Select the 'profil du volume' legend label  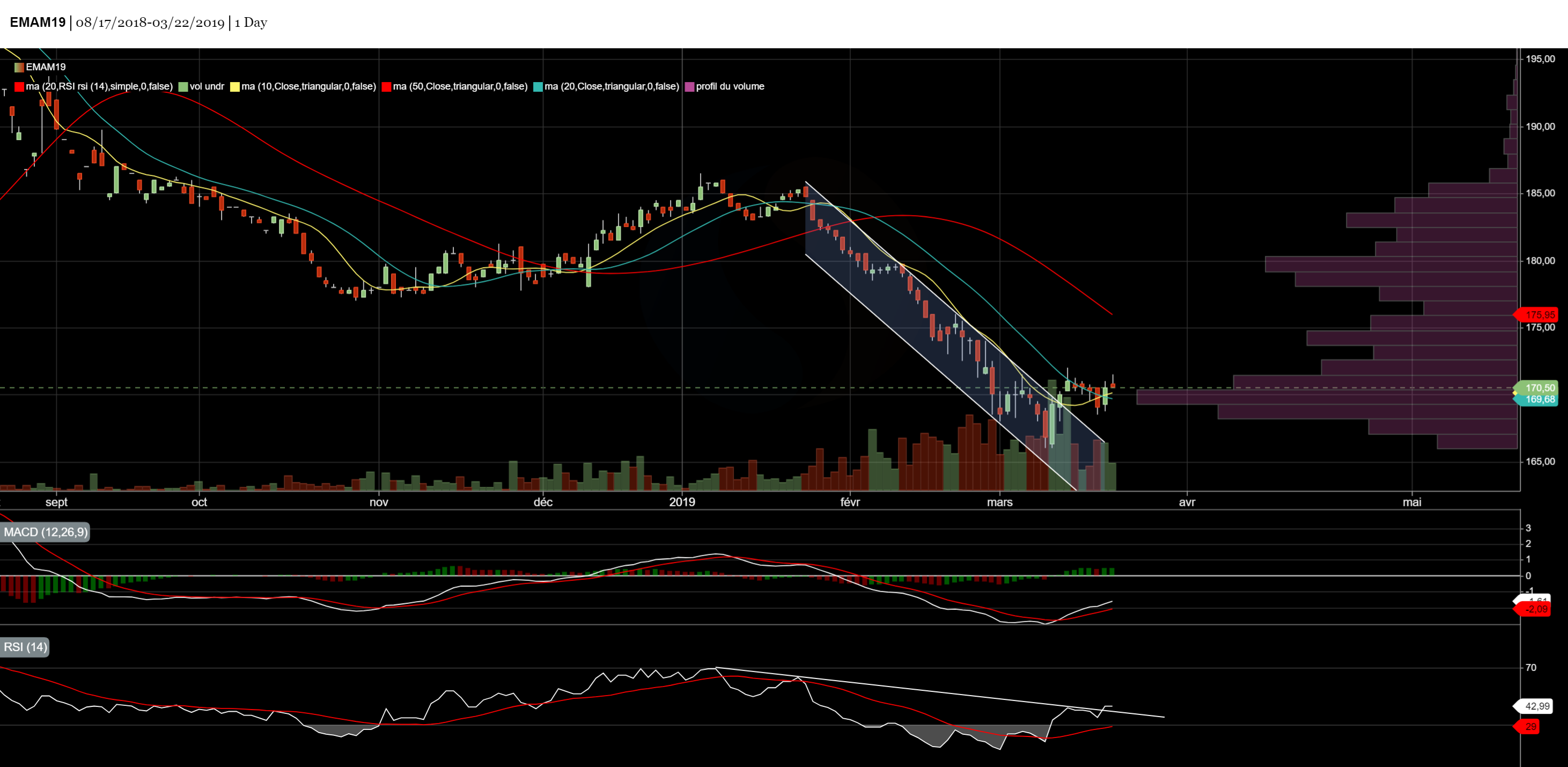pyautogui.click(x=730, y=86)
